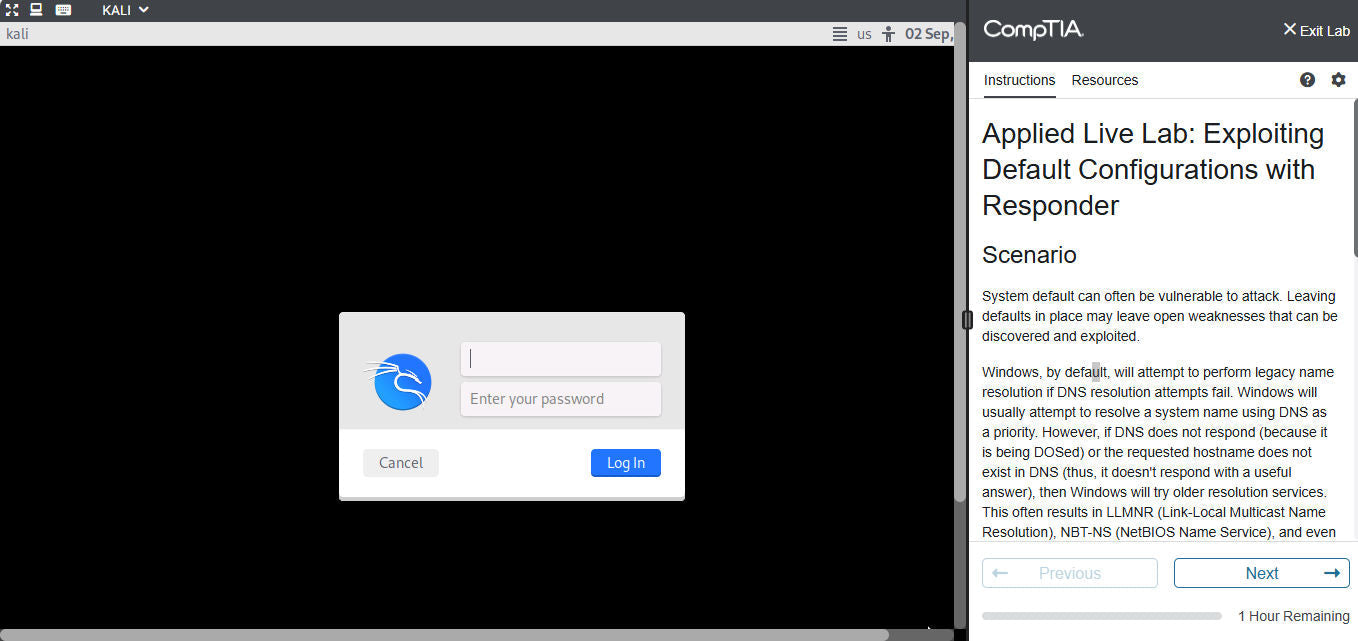Screen dimensions: 1358x641
Task: Click the accessibility icon on Kali panel
Action: (x=888, y=33)
